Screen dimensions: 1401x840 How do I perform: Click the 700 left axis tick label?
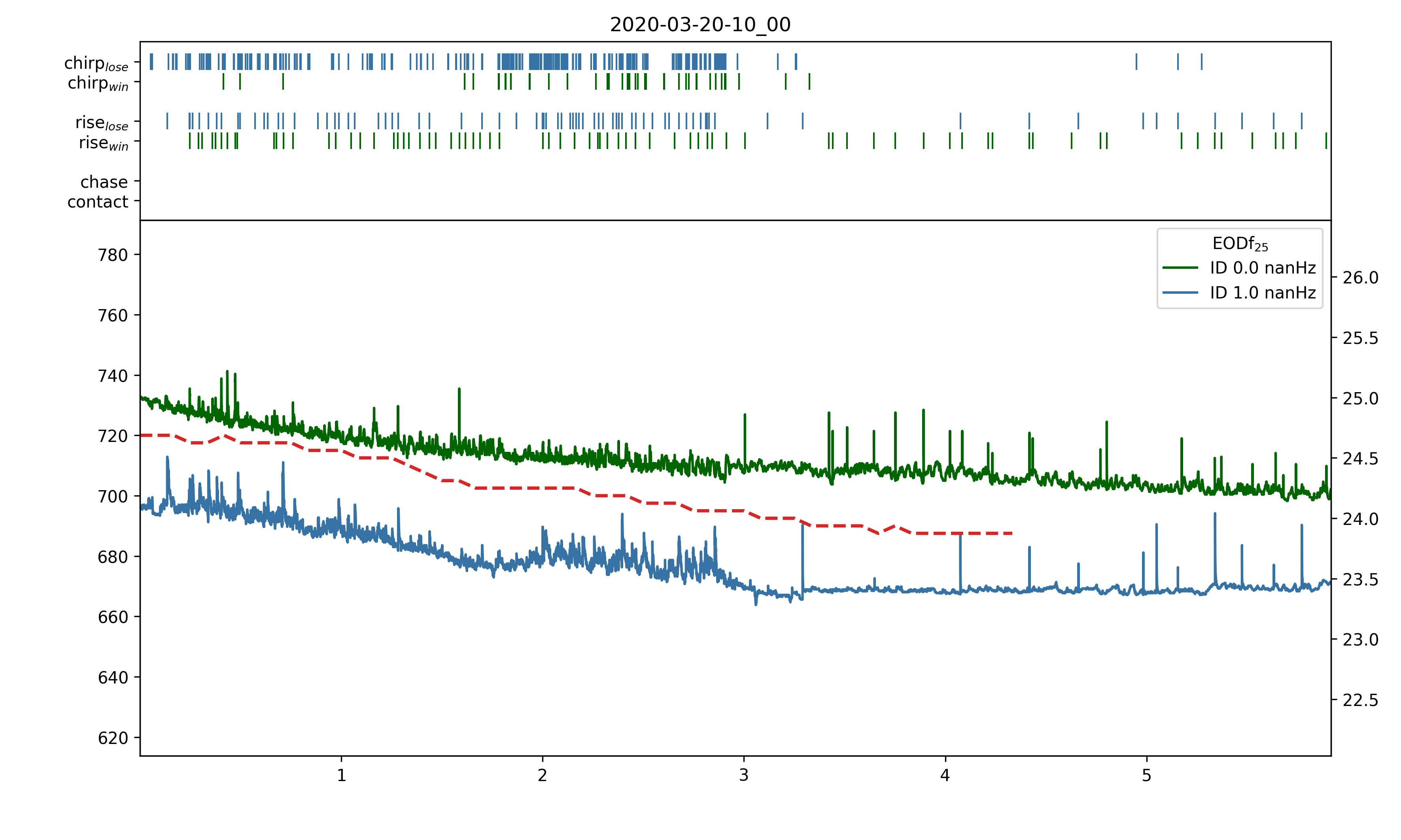tap(113, 496)
